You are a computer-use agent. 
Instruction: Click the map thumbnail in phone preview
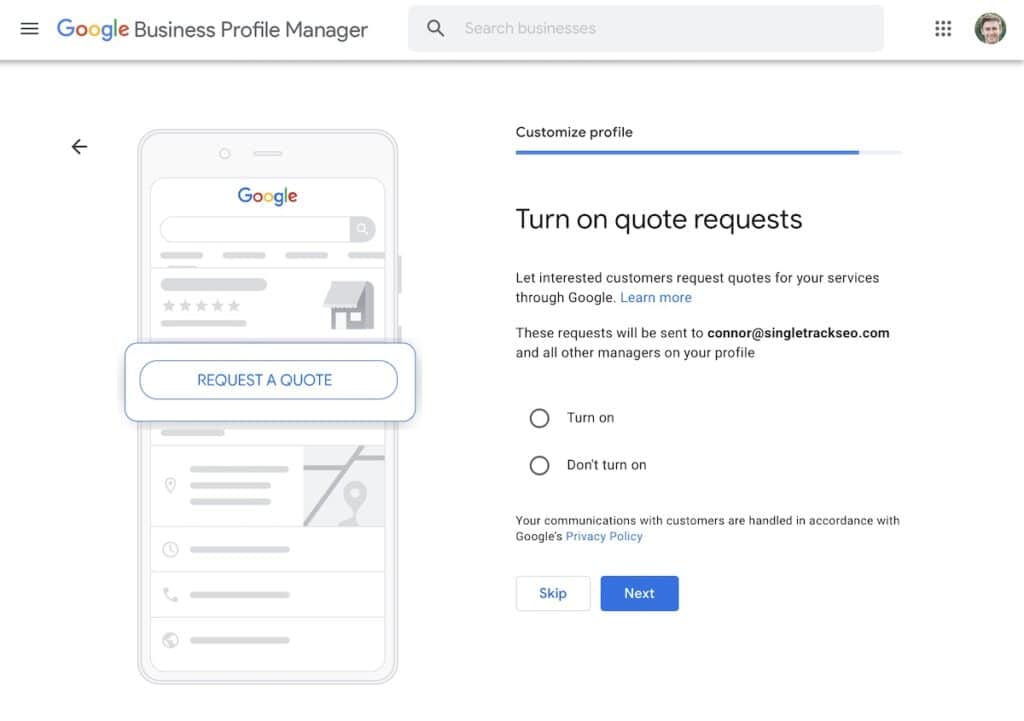[343, 486]
